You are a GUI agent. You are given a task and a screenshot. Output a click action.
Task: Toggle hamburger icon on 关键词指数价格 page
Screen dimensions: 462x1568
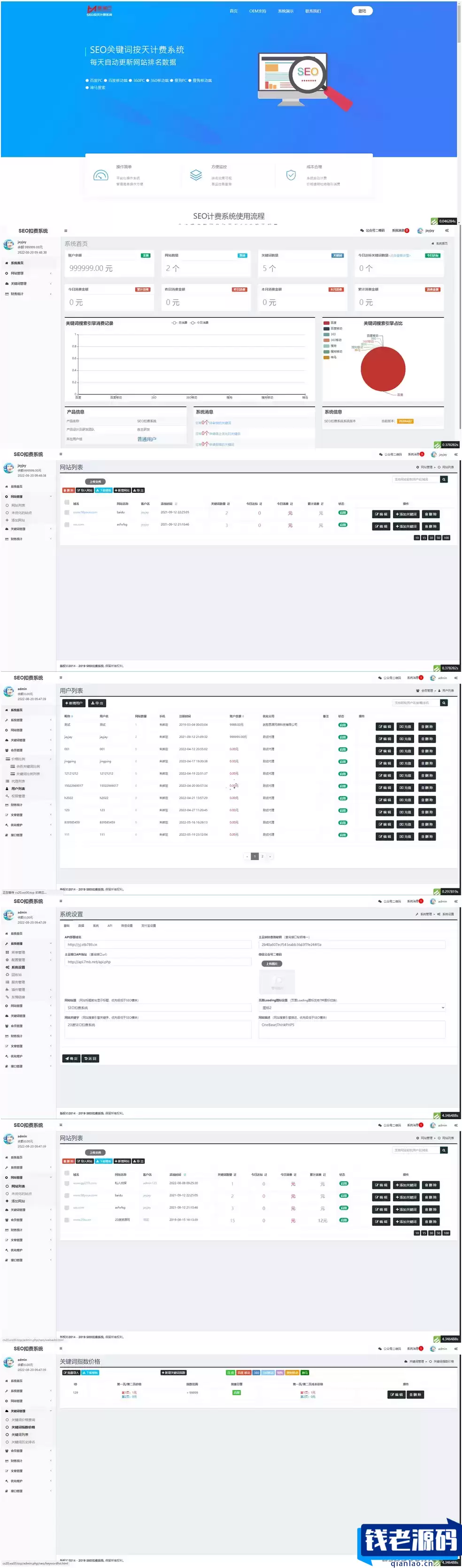point(61,1349)
